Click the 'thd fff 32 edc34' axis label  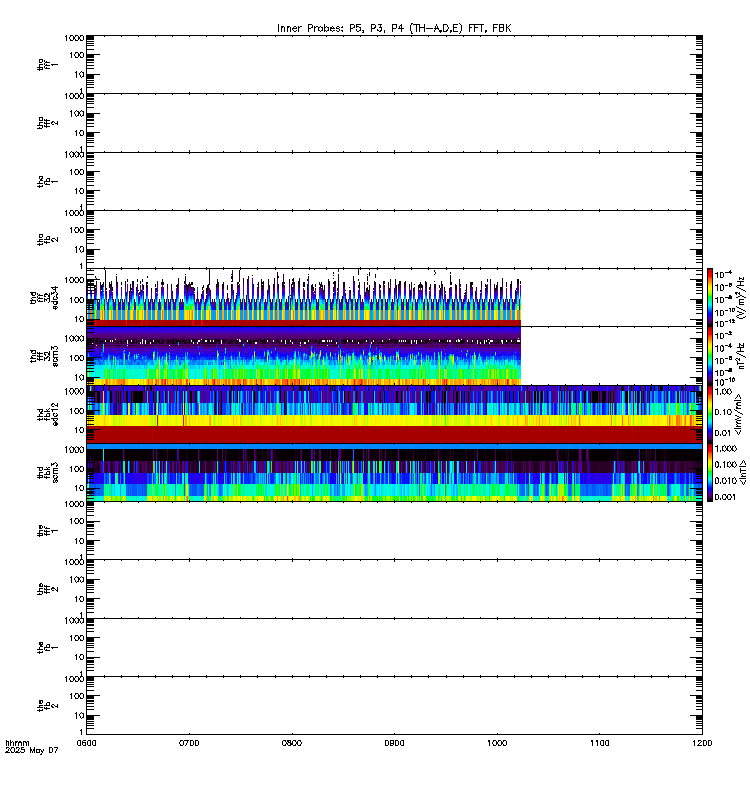point(44,297)
